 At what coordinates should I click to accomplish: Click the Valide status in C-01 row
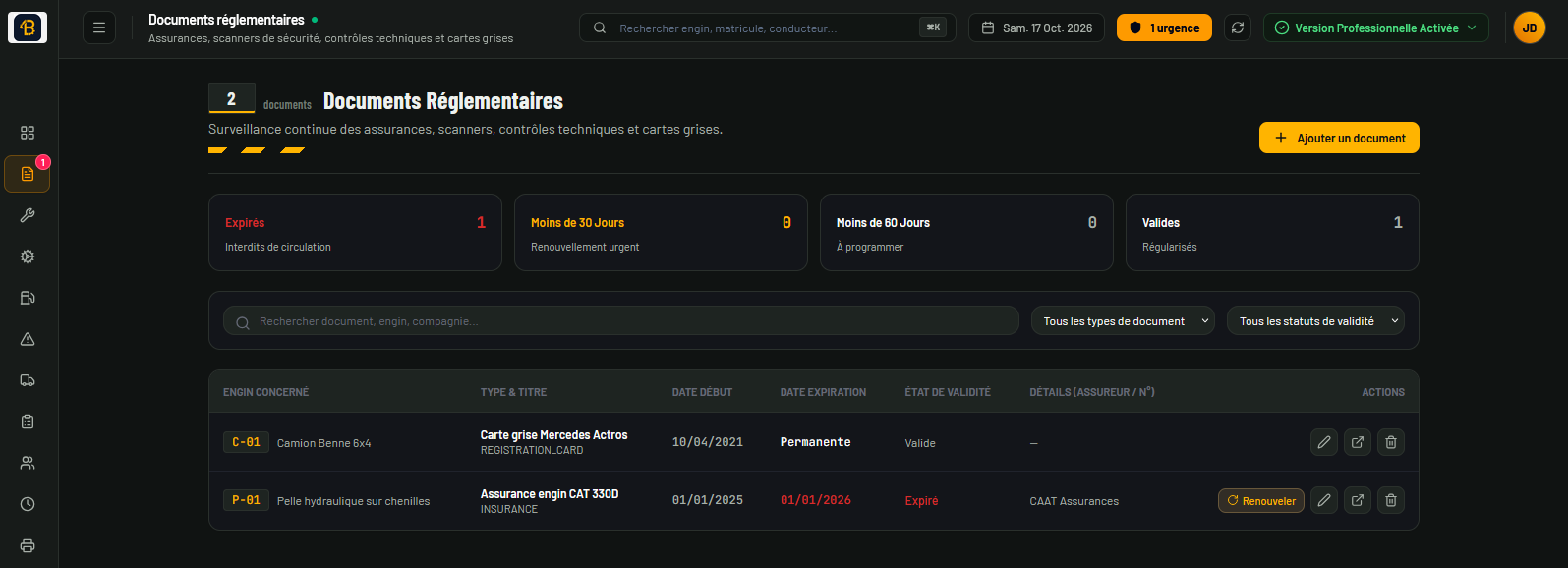(920, 443)
